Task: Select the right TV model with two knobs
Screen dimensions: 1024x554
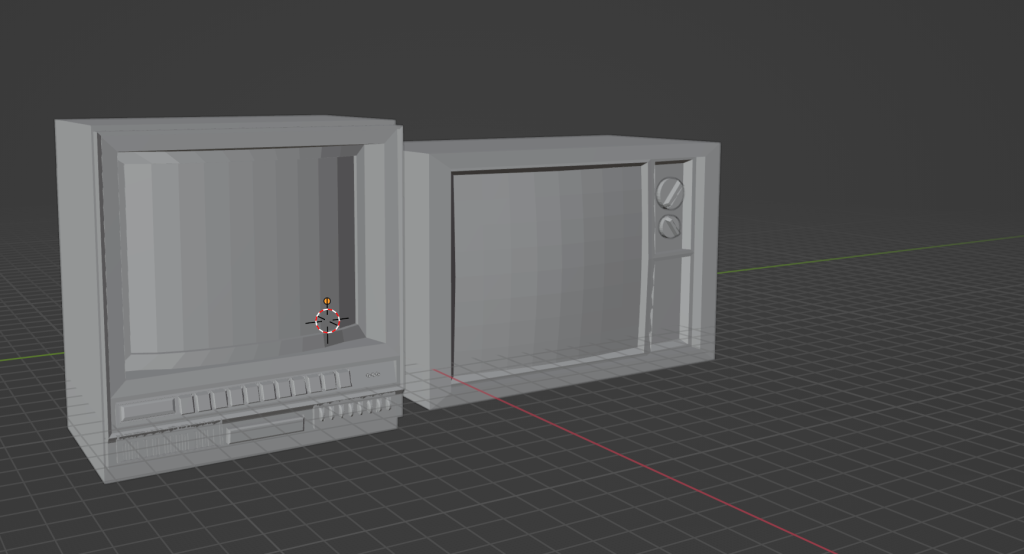Action: coord(562,271)
